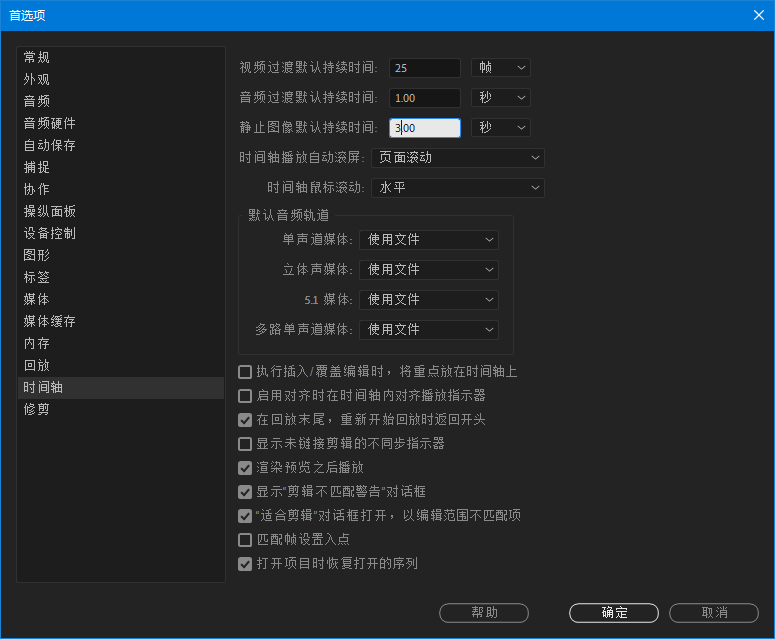This screenshot has height=639, width=775.
Task: Select 媒体 in the category list
Action: [x=121, y=299]
